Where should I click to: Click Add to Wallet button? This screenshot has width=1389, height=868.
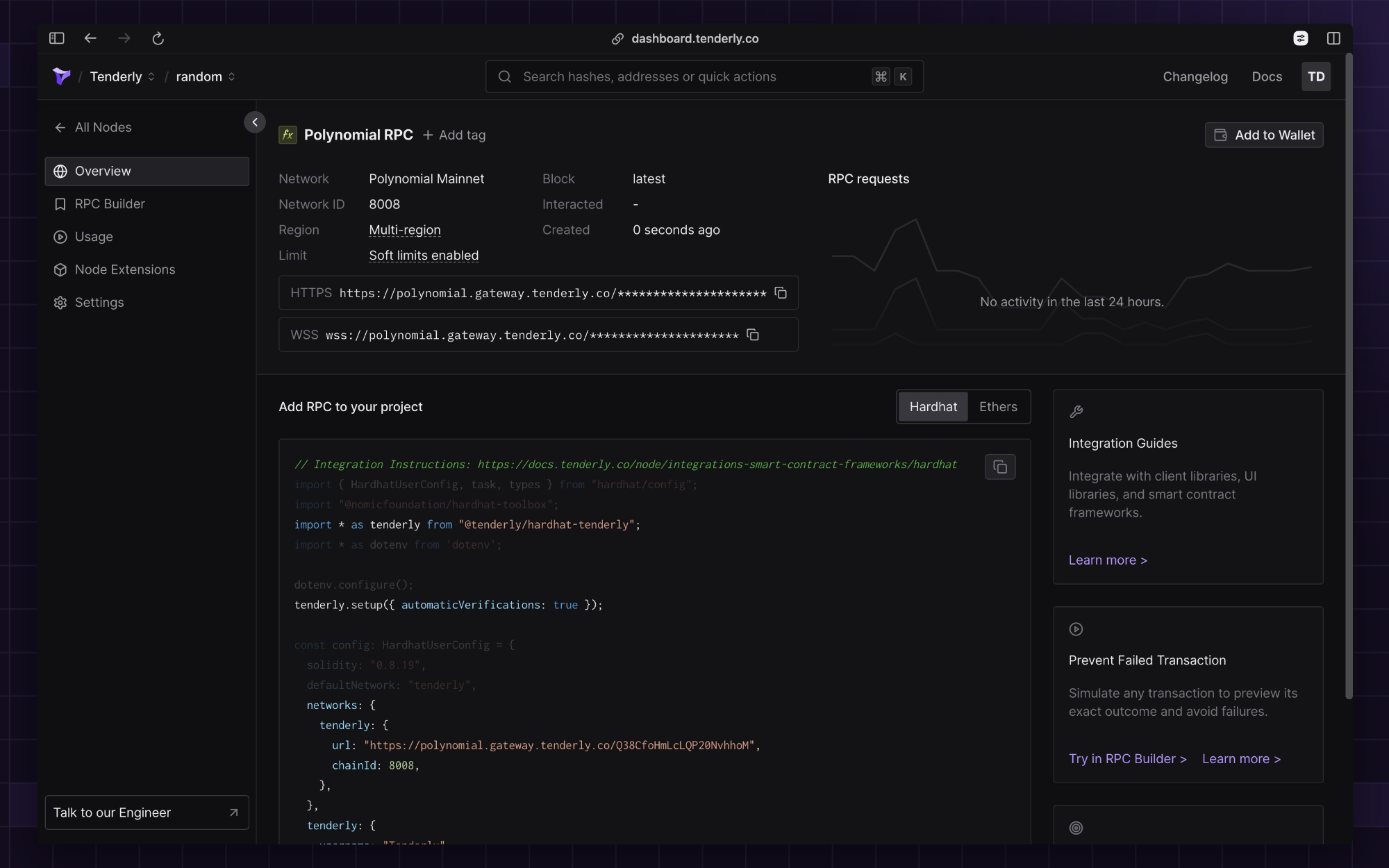coord(1263,134)
